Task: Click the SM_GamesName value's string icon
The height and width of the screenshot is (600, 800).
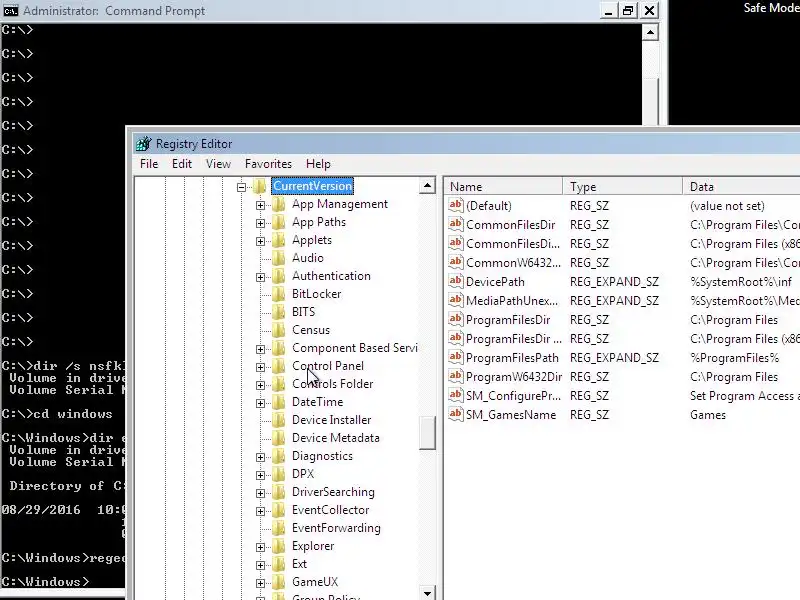Action: pos(456,414)
